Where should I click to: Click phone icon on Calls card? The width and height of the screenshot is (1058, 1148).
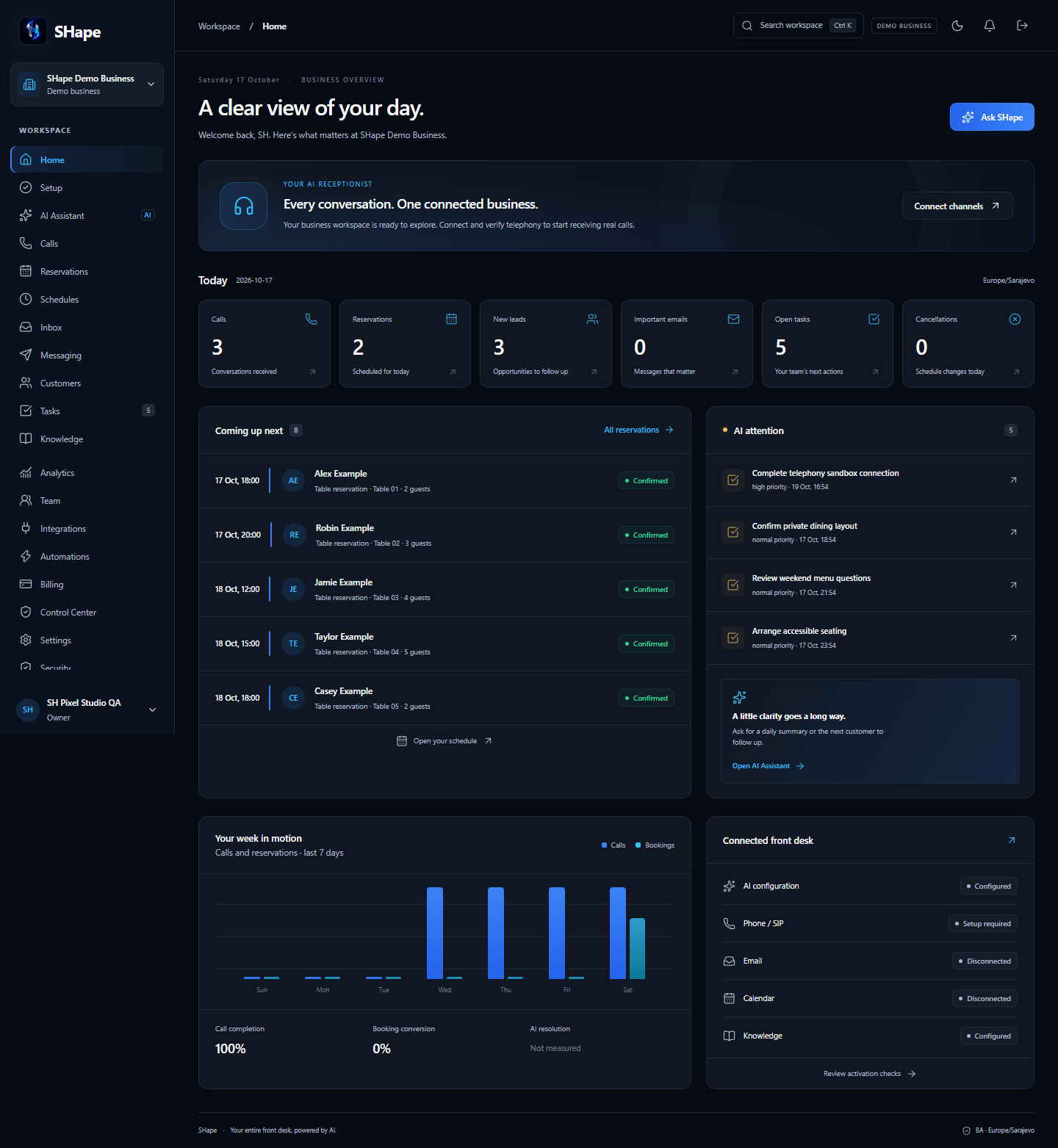pyautogui.click(x=312, y=319)
